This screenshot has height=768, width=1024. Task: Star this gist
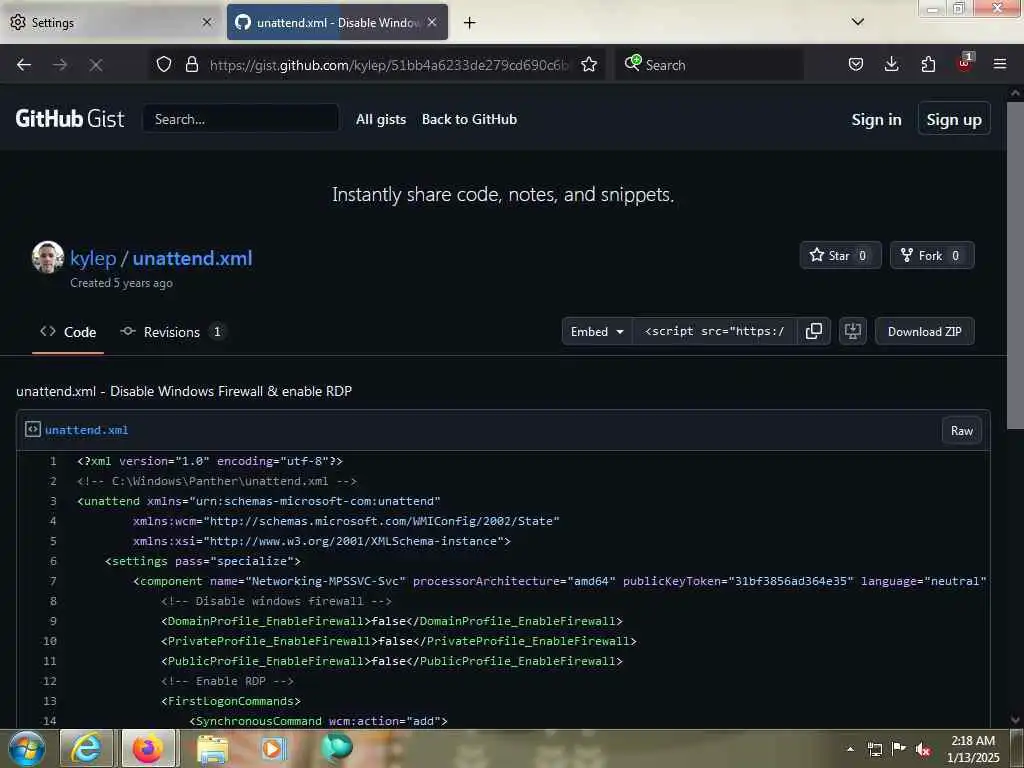[x=840, y=255]
